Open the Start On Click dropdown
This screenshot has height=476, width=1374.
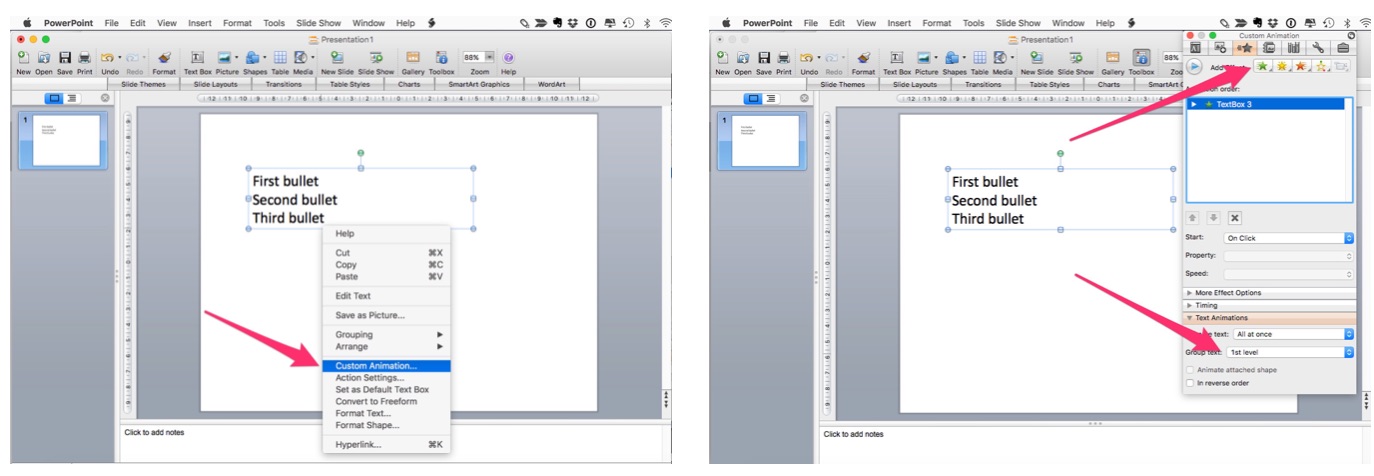click(1288, 238)
